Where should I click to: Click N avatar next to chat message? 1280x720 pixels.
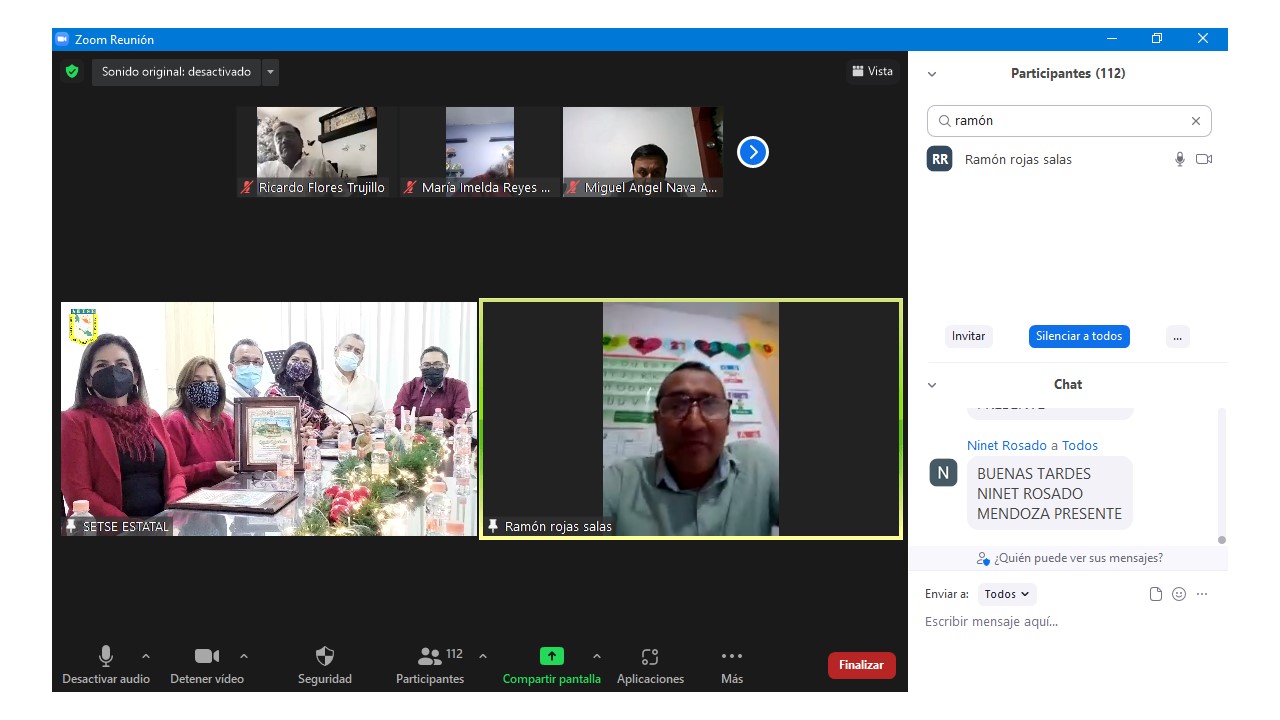(x=943, y=472)
